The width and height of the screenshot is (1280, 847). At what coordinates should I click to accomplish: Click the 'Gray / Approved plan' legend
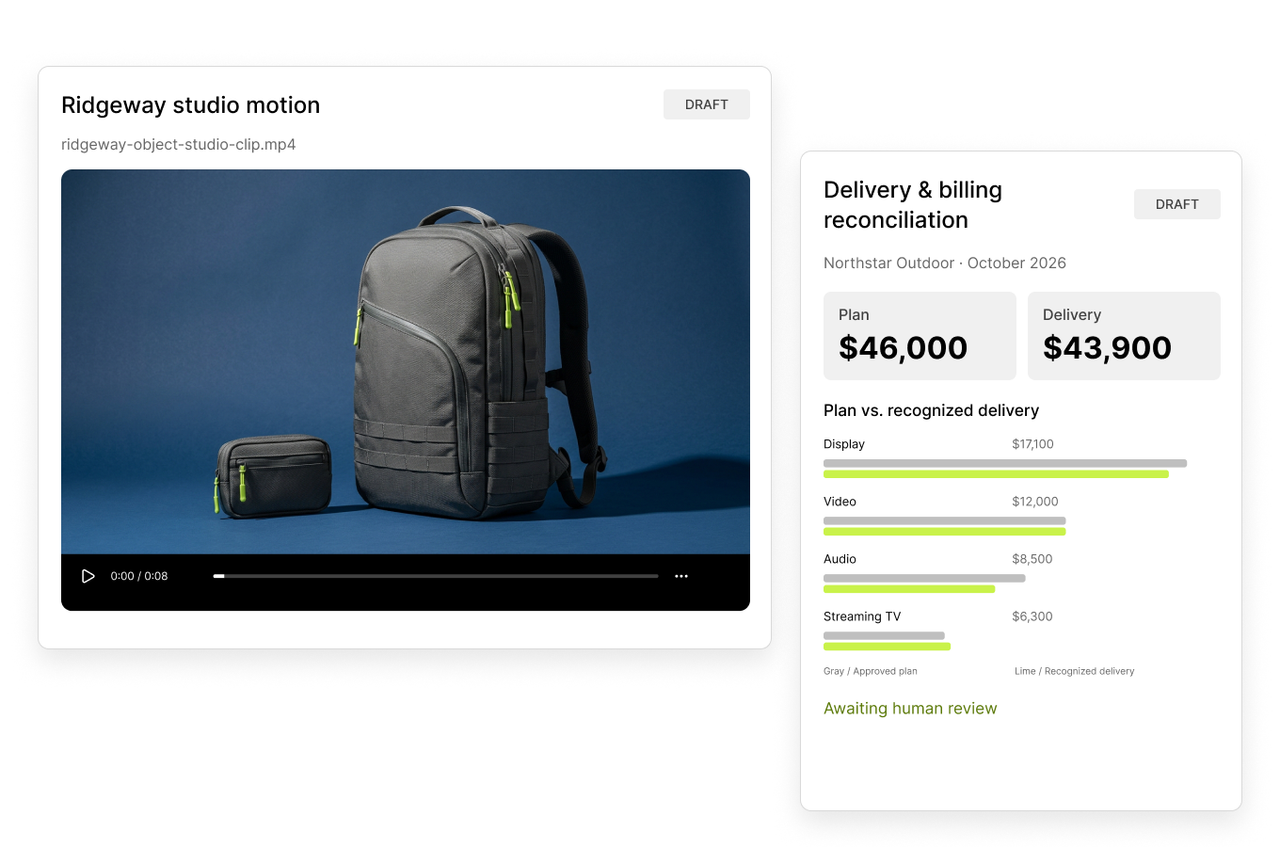[x=870, y=671]
